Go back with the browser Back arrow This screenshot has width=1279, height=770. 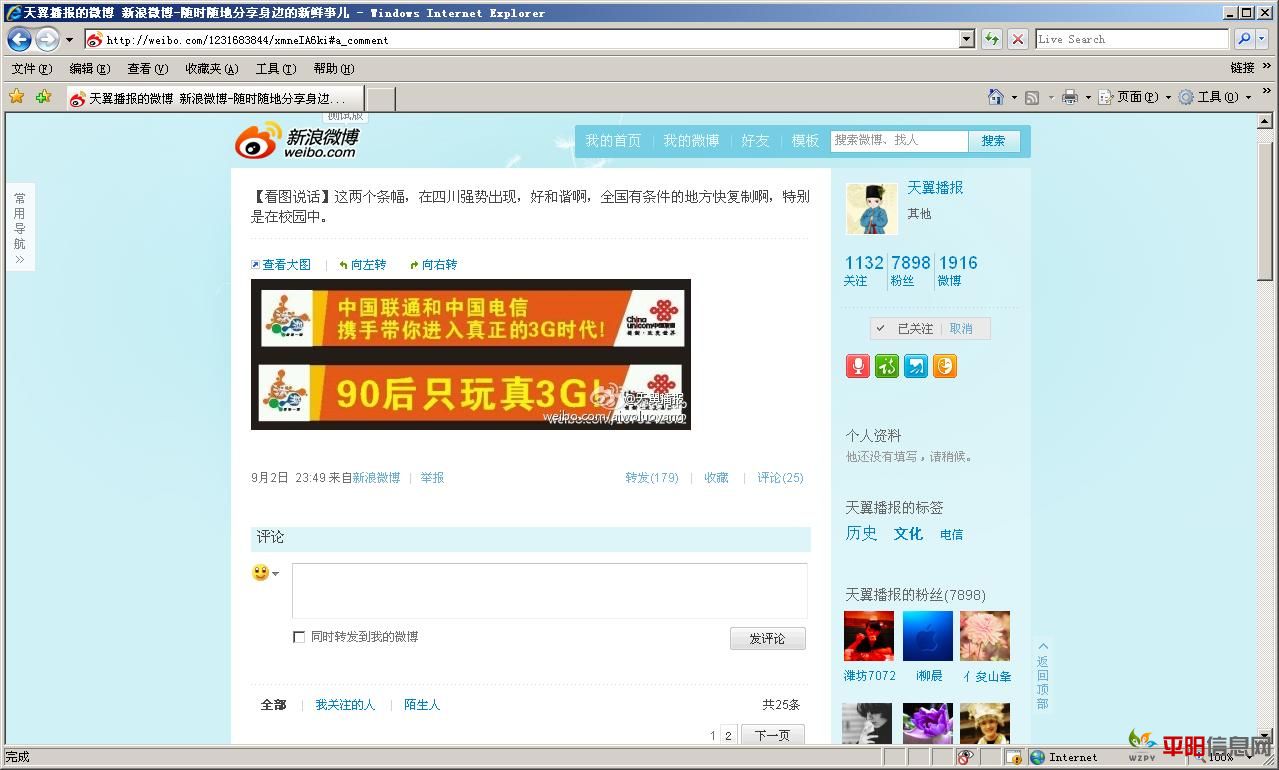(x=19, y=40)
